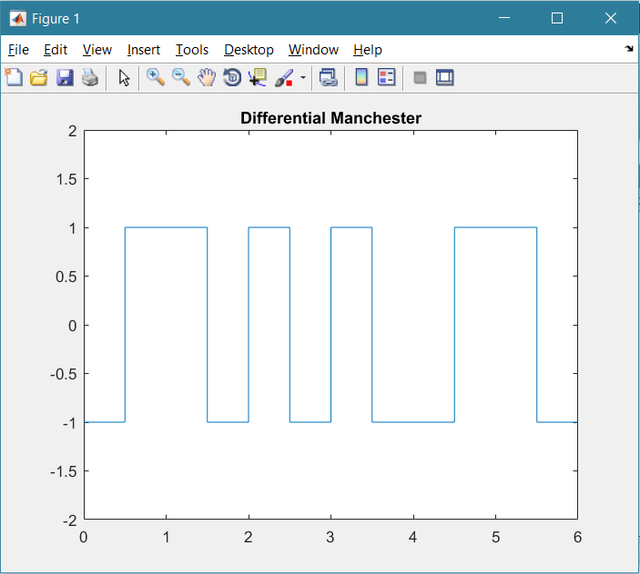This screenshot has height=574, width=640.
Task: Save the figure with the floppy disk icon
Action: [x=64, y=77]
